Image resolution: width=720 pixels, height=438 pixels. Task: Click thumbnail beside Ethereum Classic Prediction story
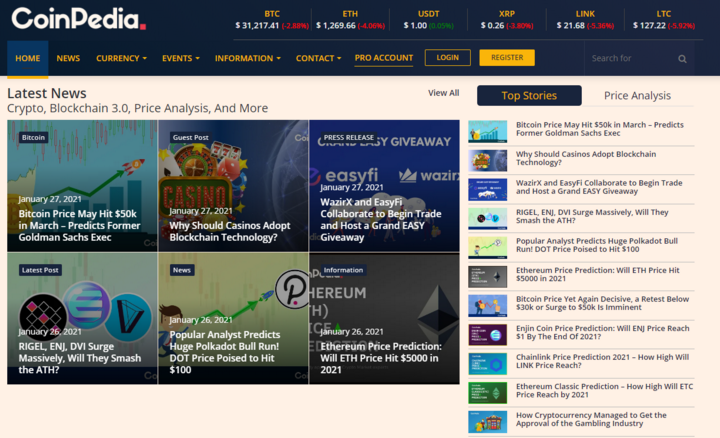point(488,393)
